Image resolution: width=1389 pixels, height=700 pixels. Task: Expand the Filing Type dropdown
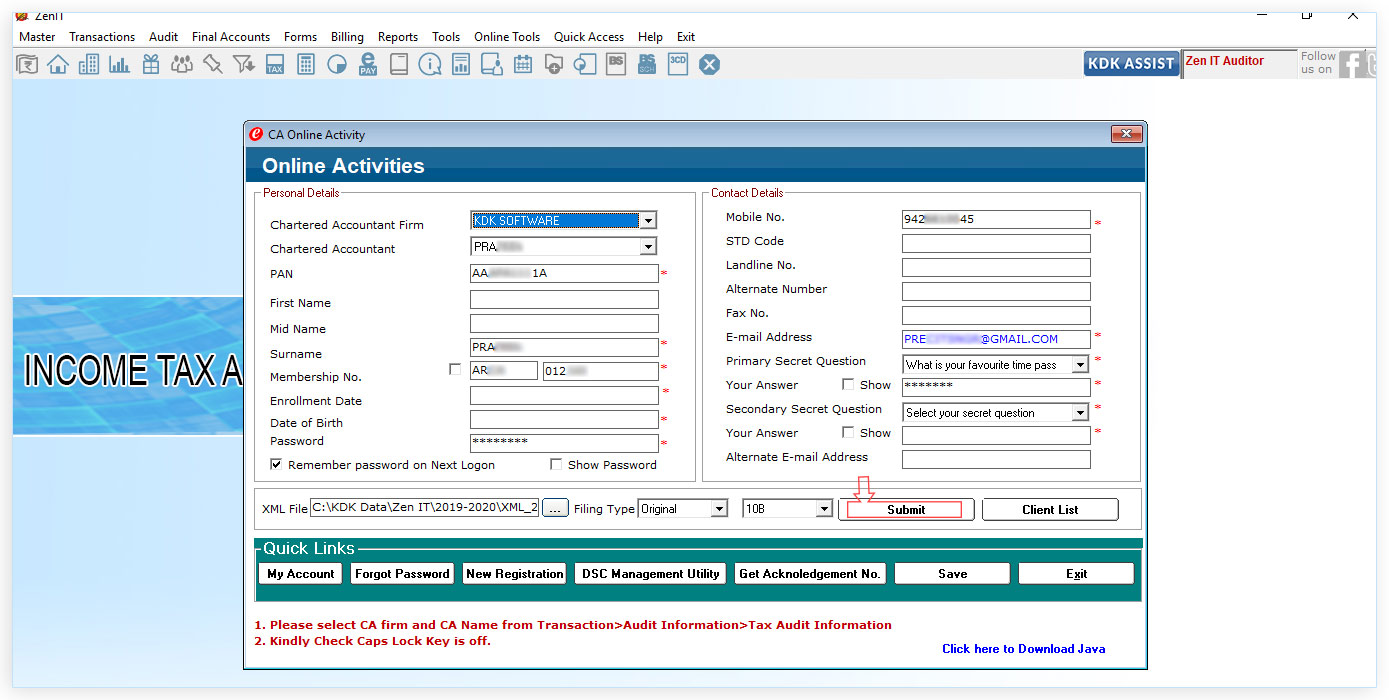pyautogui.click(x=718, y=509)
